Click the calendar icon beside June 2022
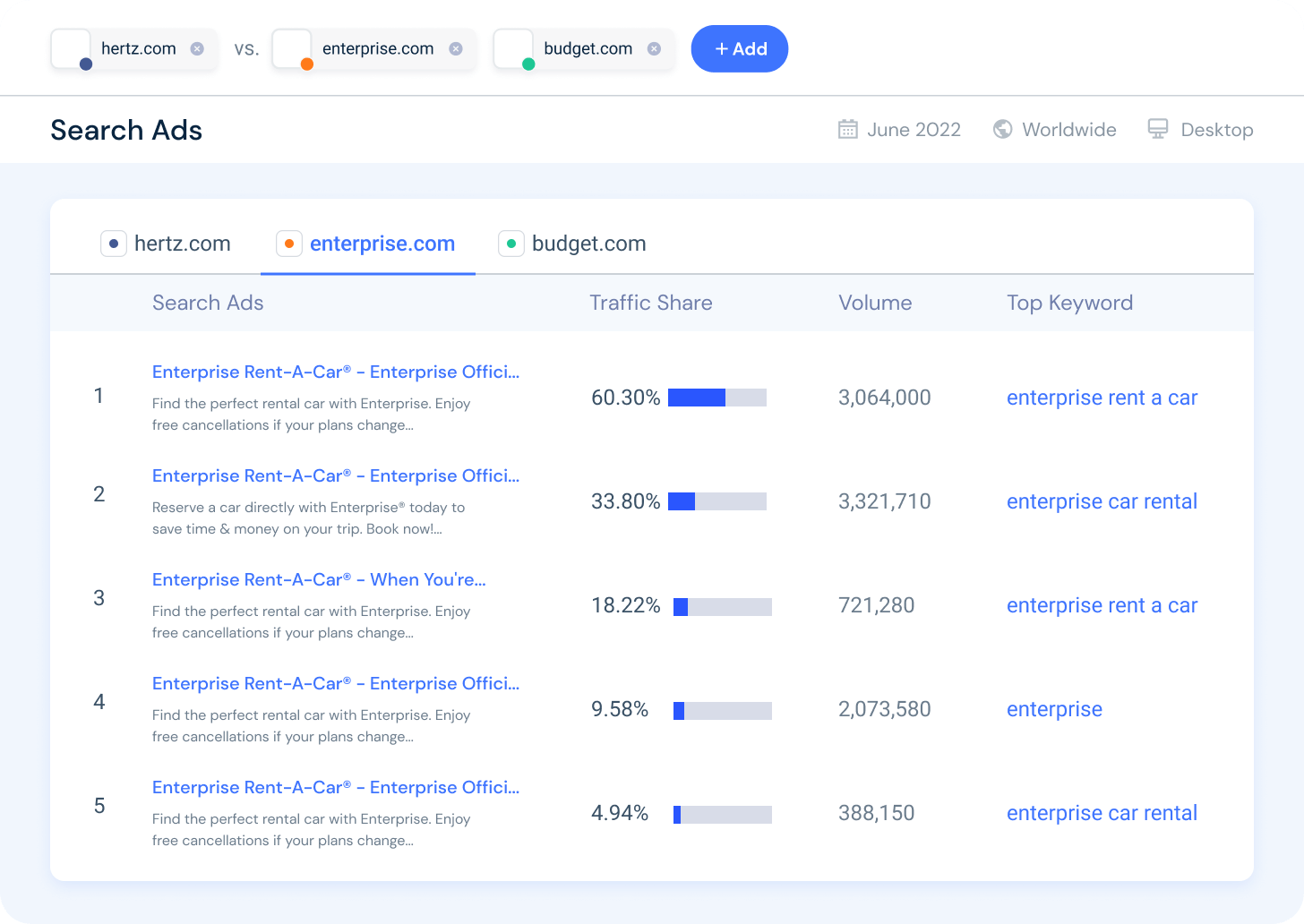The width and height of the screenshot is (1304, 924). pyautogui.click(x=847, y=129)
